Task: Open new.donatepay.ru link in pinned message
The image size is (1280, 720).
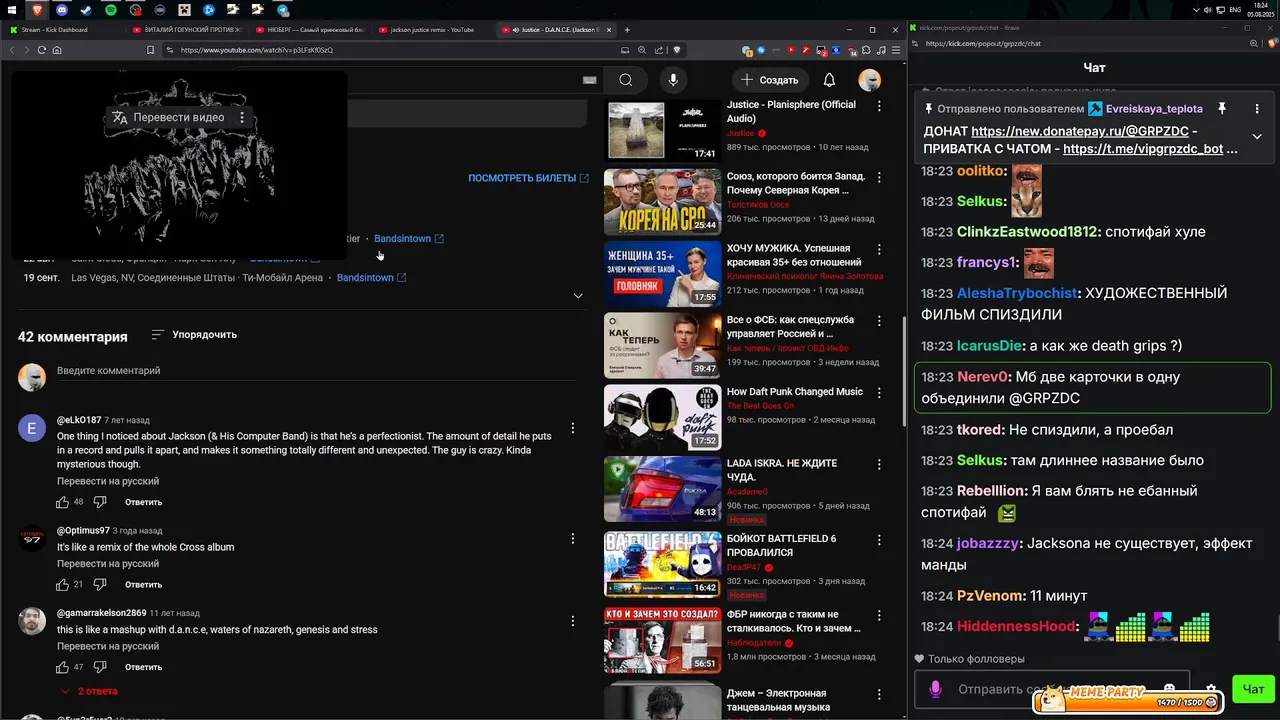Action: click(1080, 131)
